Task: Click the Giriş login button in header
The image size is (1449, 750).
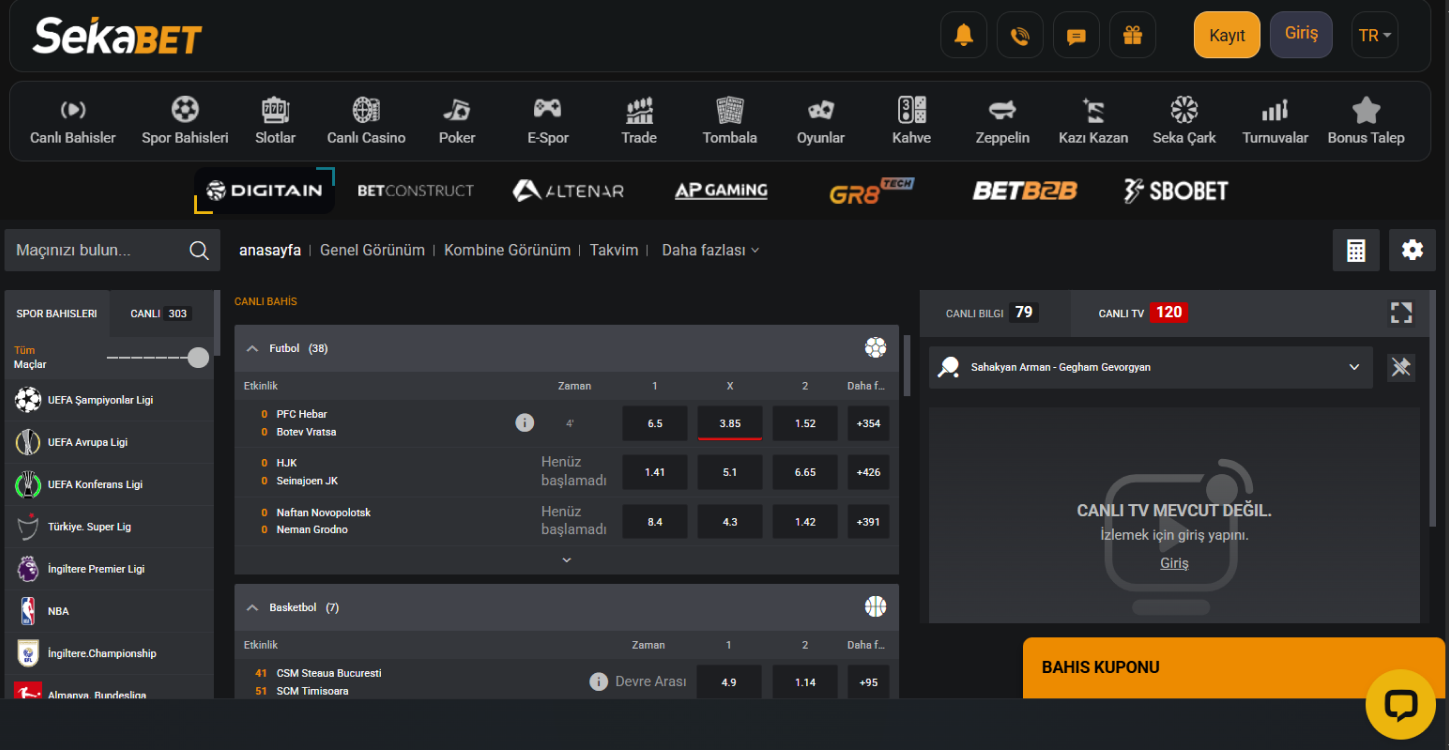Action: [1301, 34]
